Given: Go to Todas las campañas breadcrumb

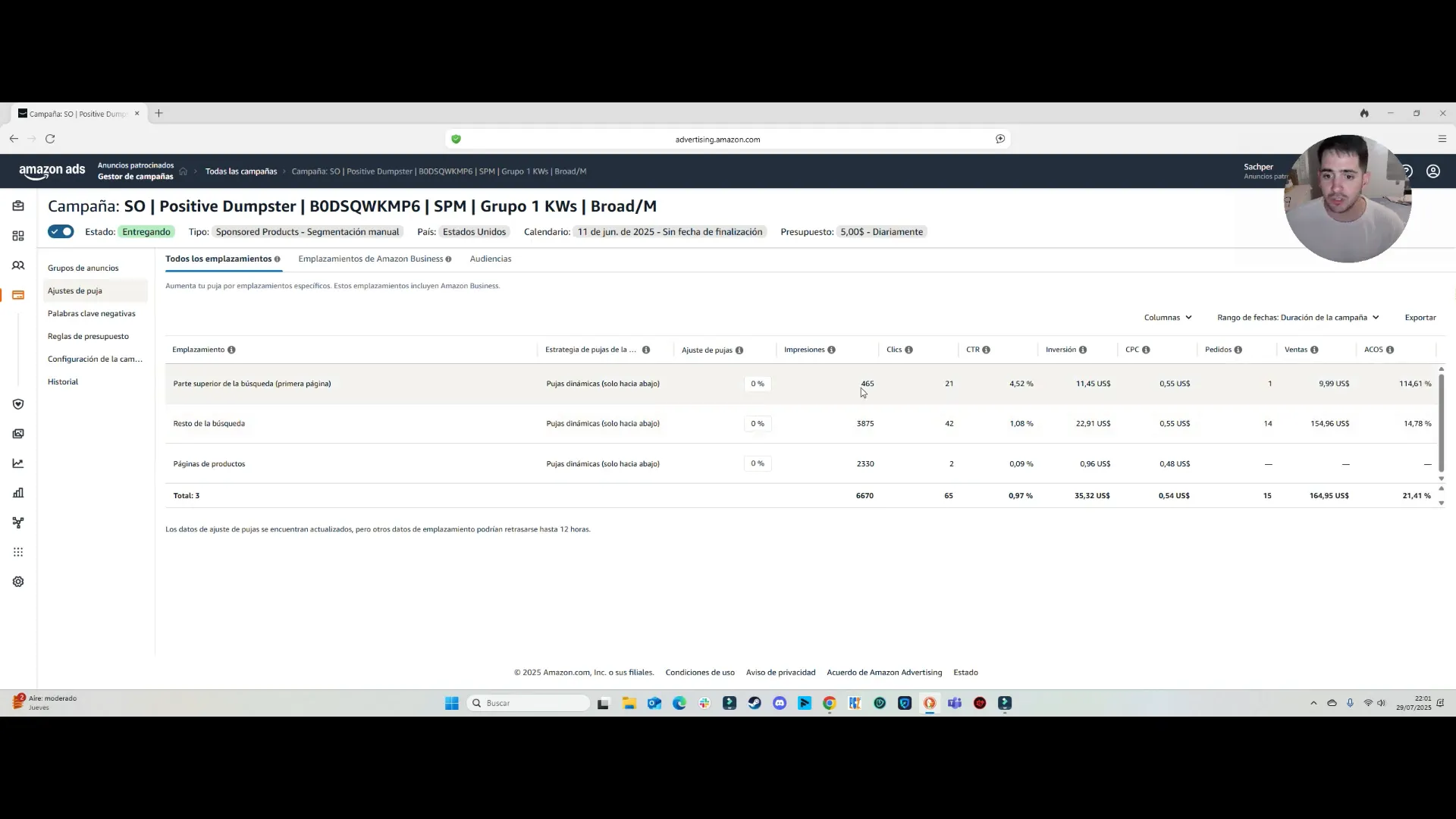Looking at the screenshot, I should coord(241,171).
